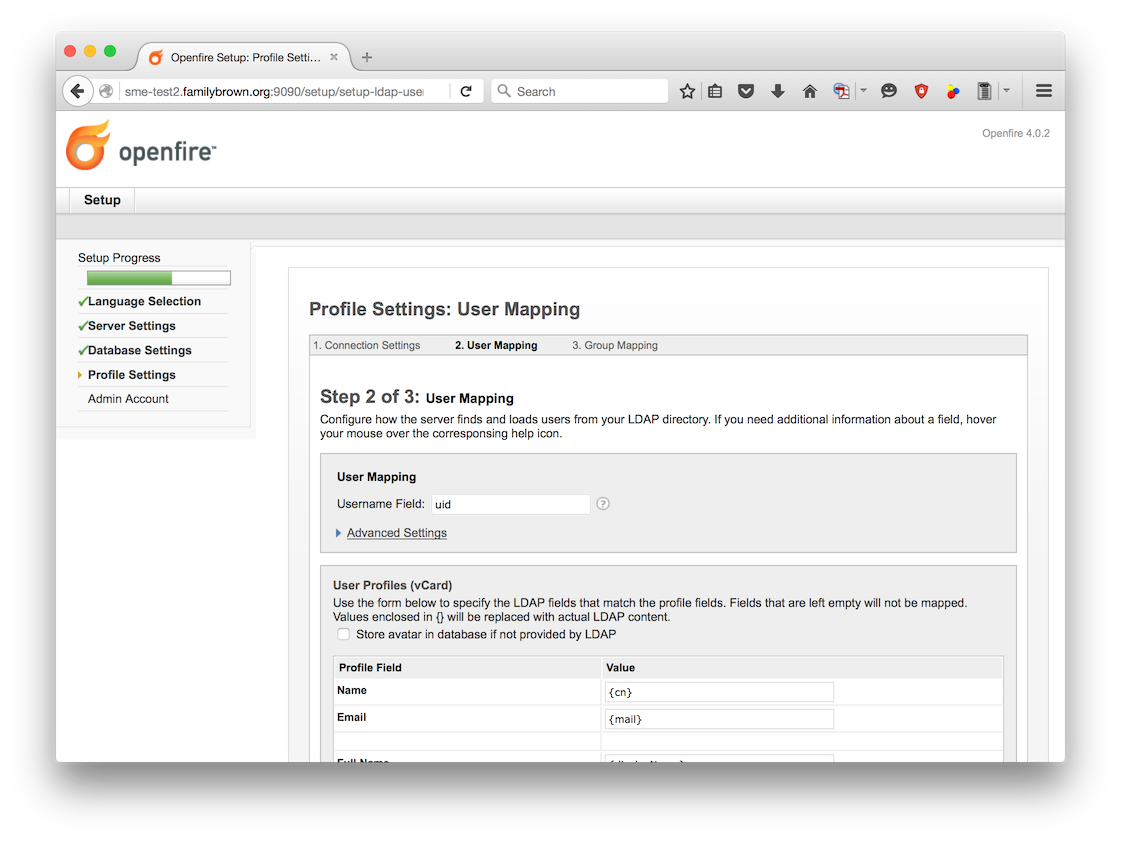Click Database Settings in setup sidebar

pyautogui.click(x=139, y=350)
